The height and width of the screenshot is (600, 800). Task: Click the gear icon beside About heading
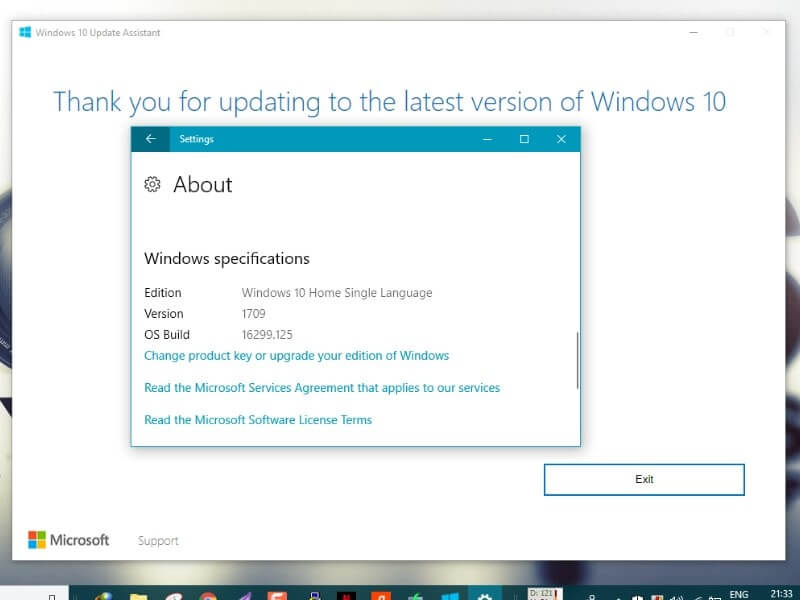[x=152, y=184]
